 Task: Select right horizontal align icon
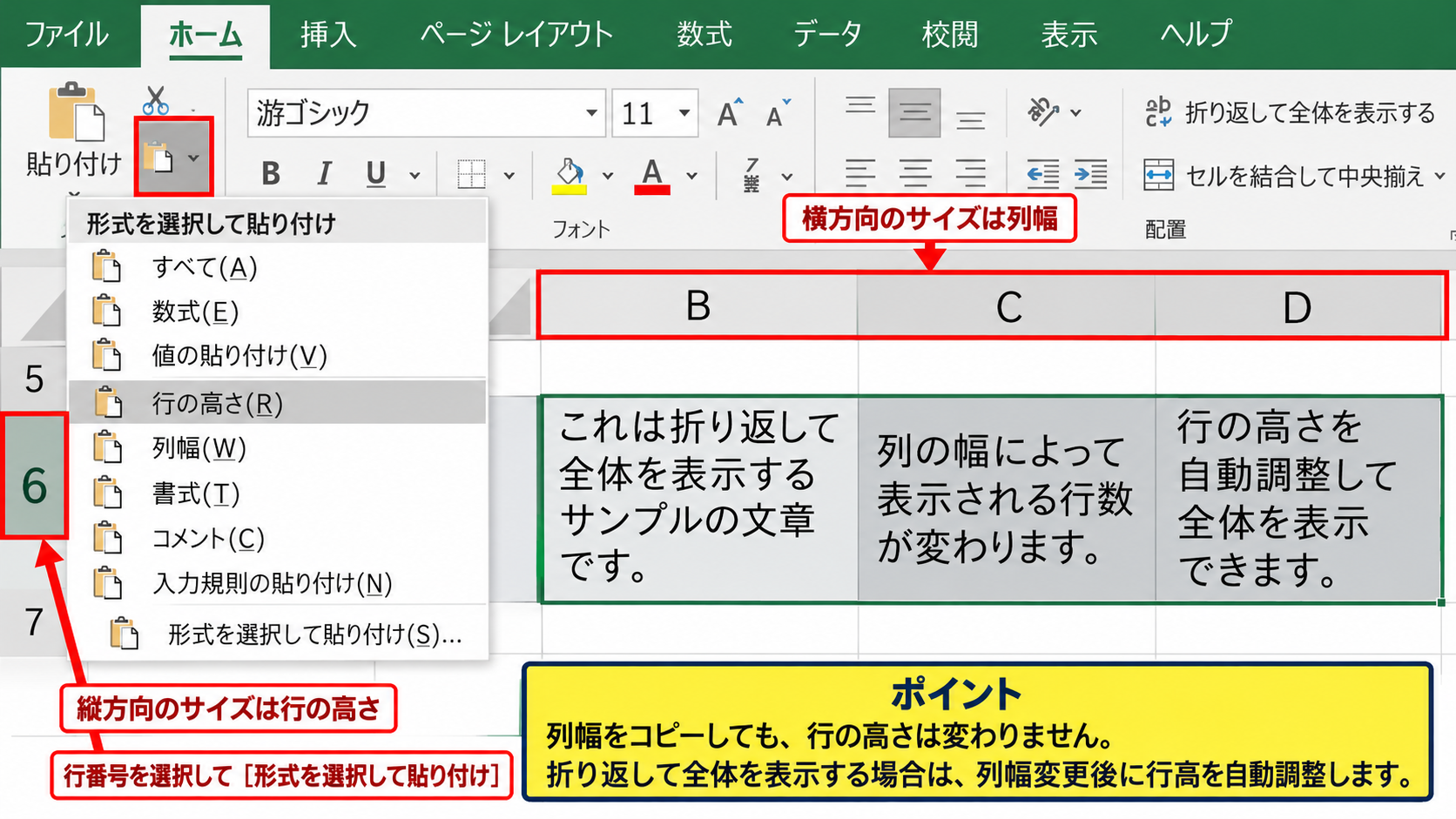(x=970, y=173)
